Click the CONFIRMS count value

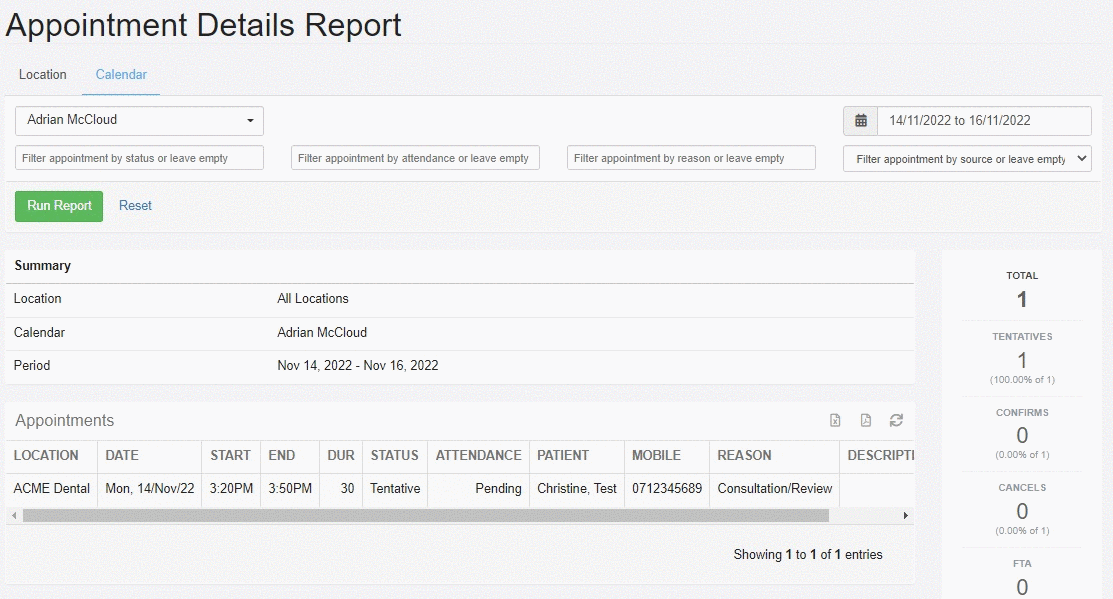[1022, 435]
